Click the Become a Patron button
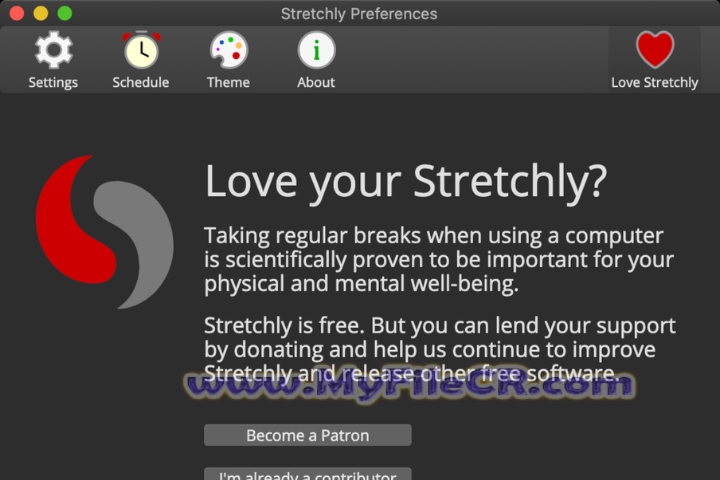Image resolution: width=720 pixels, height=480 pixels. click(x=308, y=435)
